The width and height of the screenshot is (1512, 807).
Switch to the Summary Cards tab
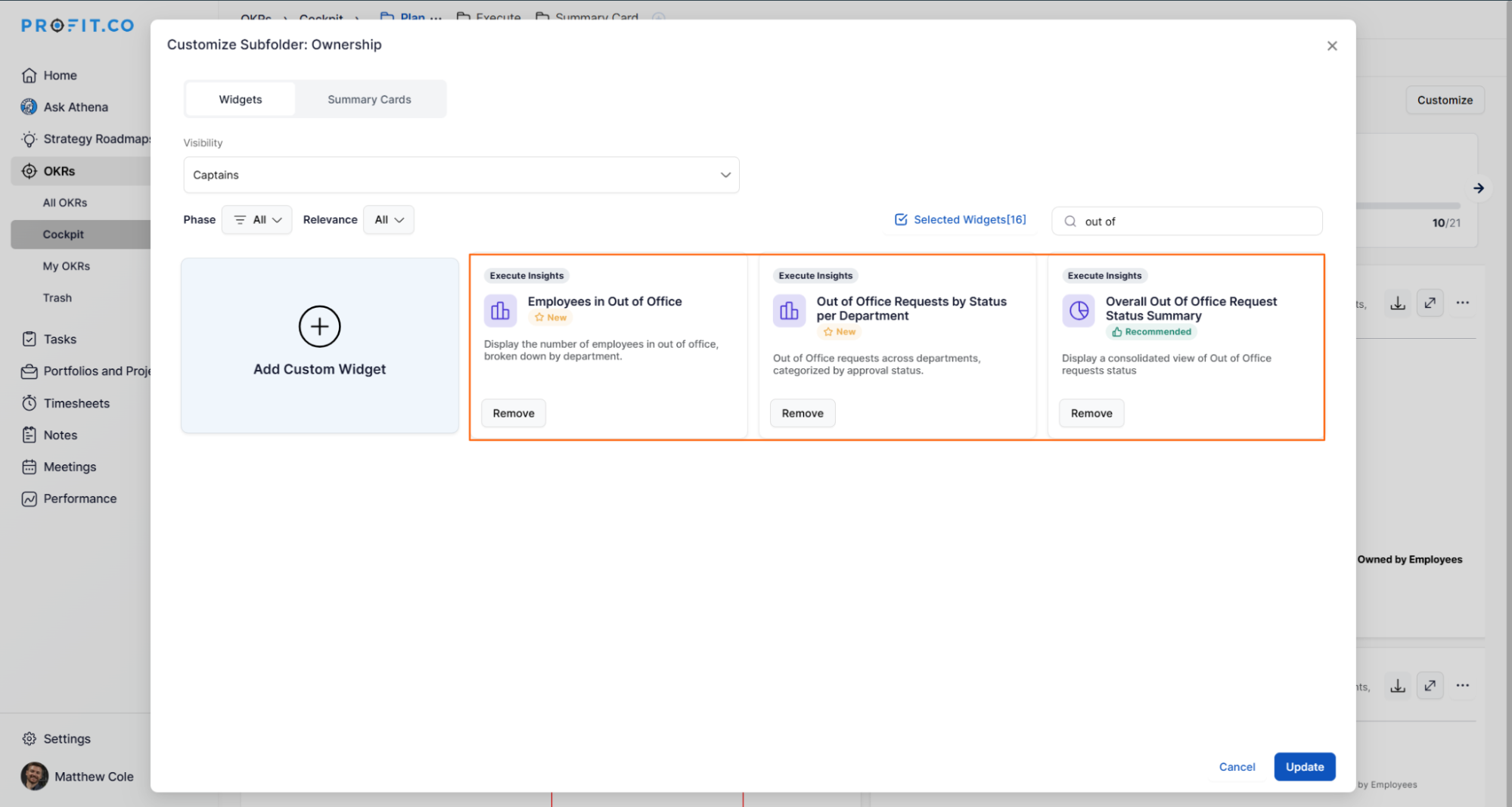pyautogui.click(x=369, y=99)
